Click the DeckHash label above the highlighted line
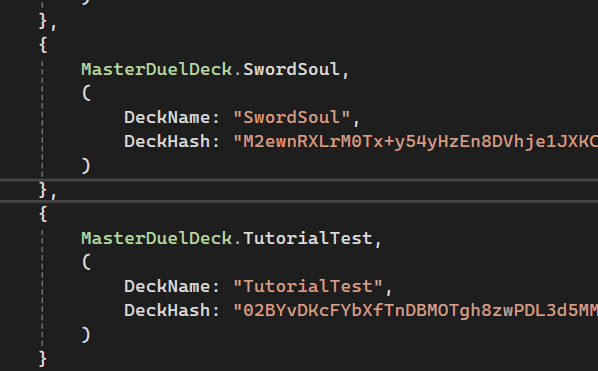The width and height of the screenshot is (598, 371). pyautogui.click(x=167, y=141)
